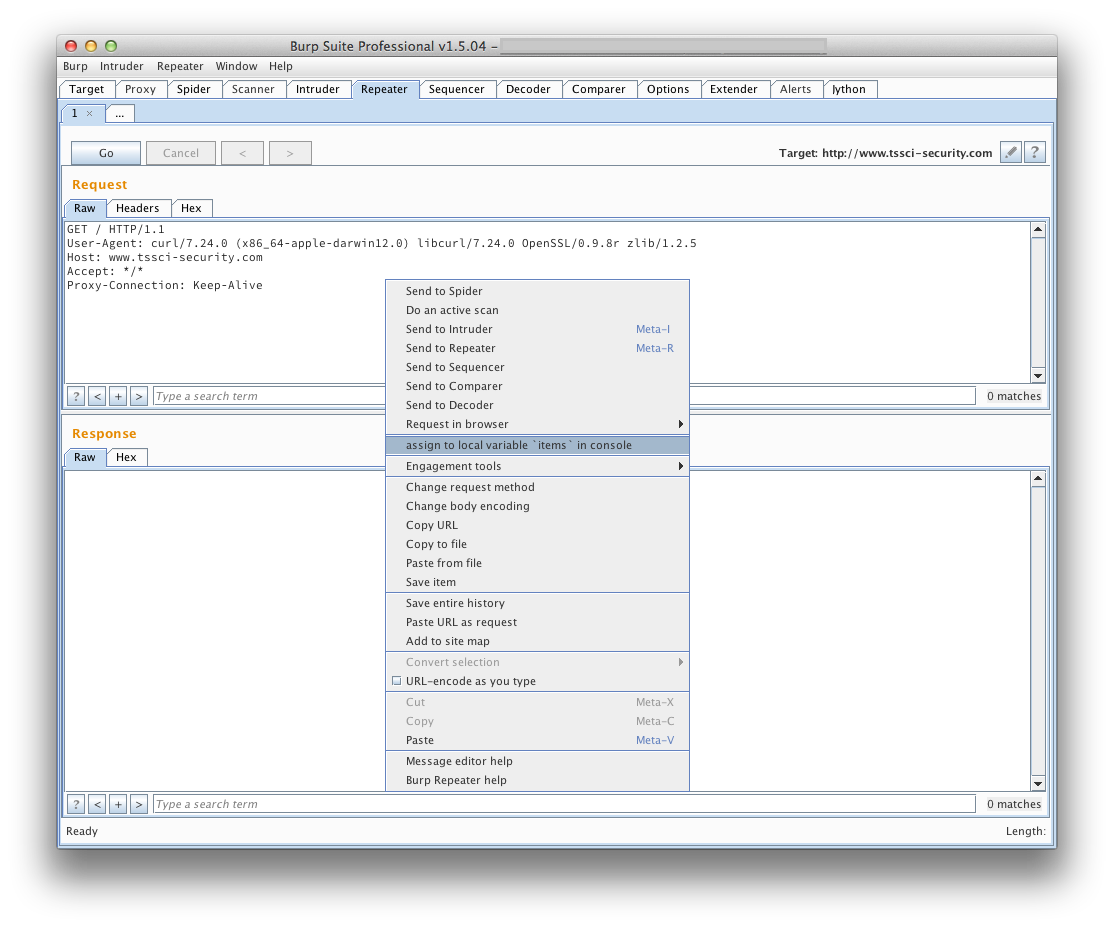Viewport: 1114px width, 928px height.
Task: Click the Cancel button
Action: [x=180, y=153]
